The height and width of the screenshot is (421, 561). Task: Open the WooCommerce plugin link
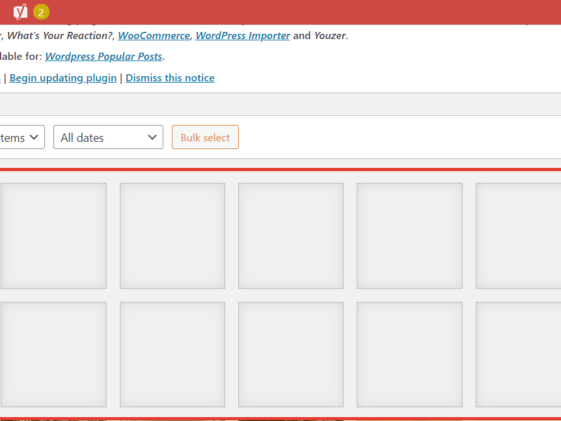click(154, 36)
